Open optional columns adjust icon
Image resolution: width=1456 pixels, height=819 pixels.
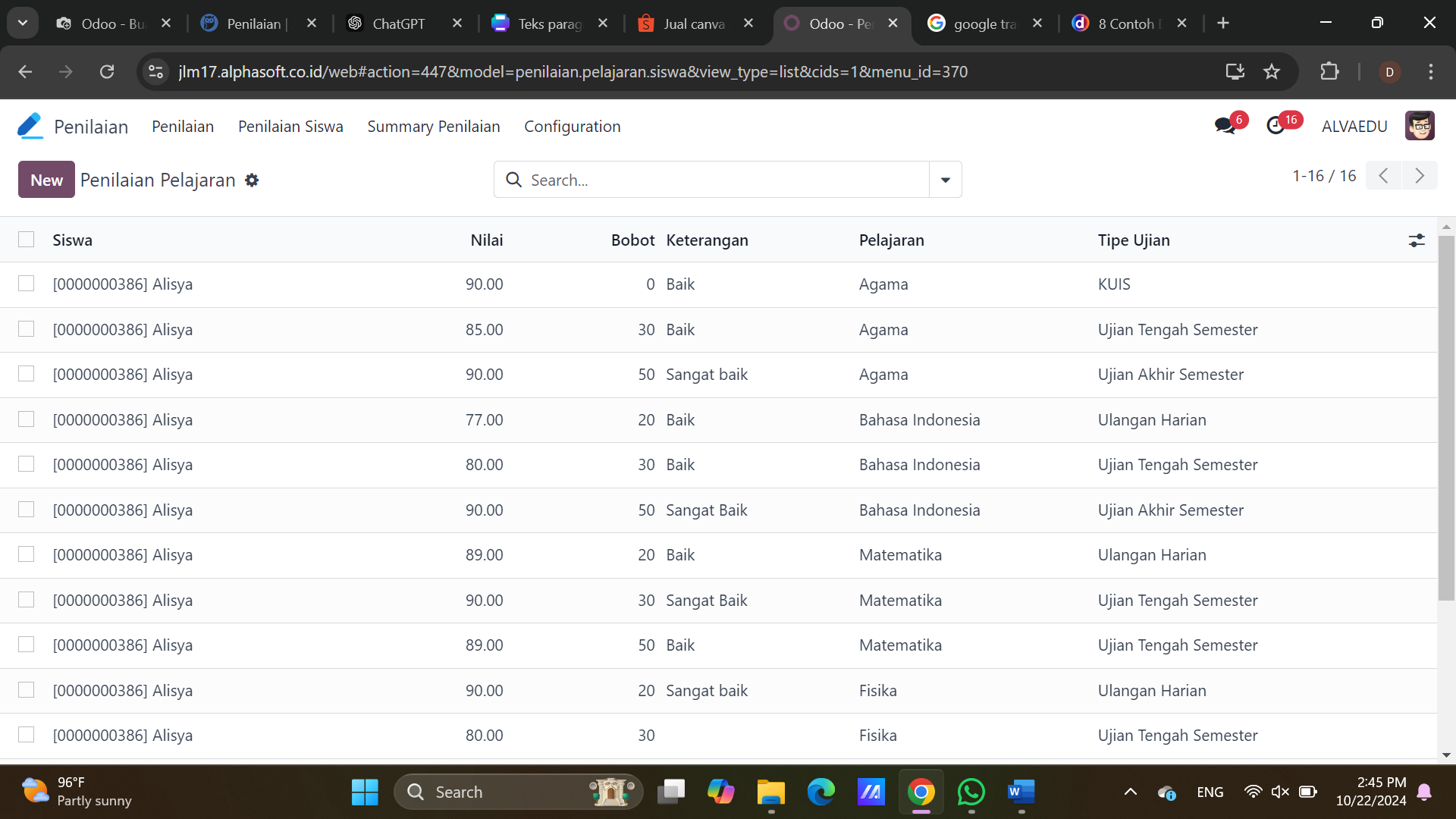(x=1416, y=240)
